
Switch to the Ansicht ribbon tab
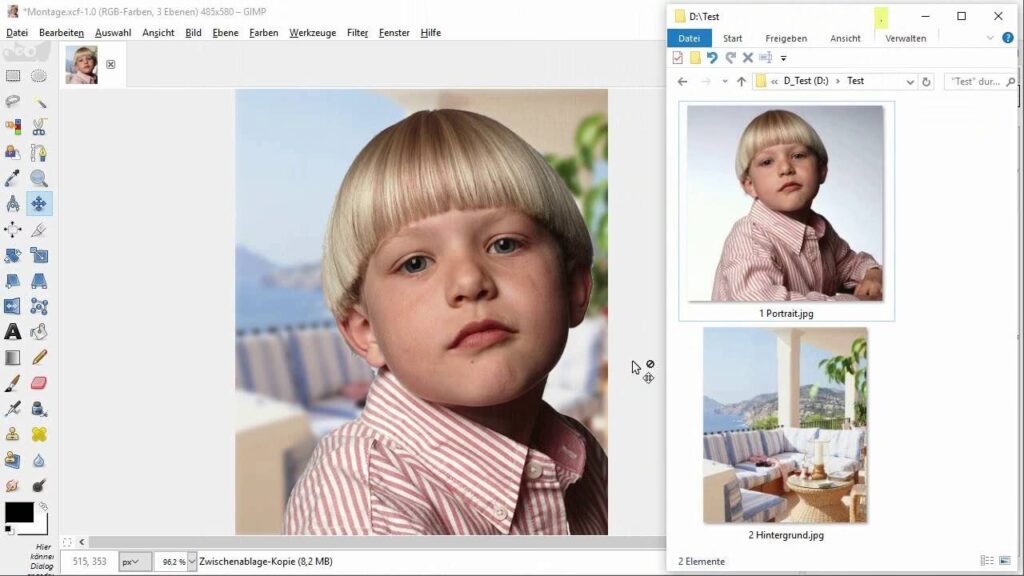845,38
